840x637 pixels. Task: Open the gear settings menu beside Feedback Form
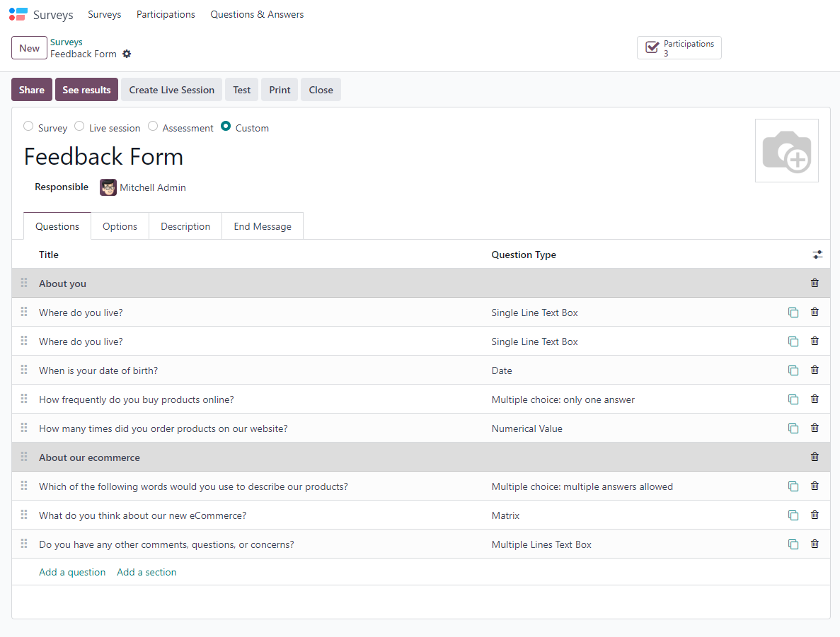127,54
